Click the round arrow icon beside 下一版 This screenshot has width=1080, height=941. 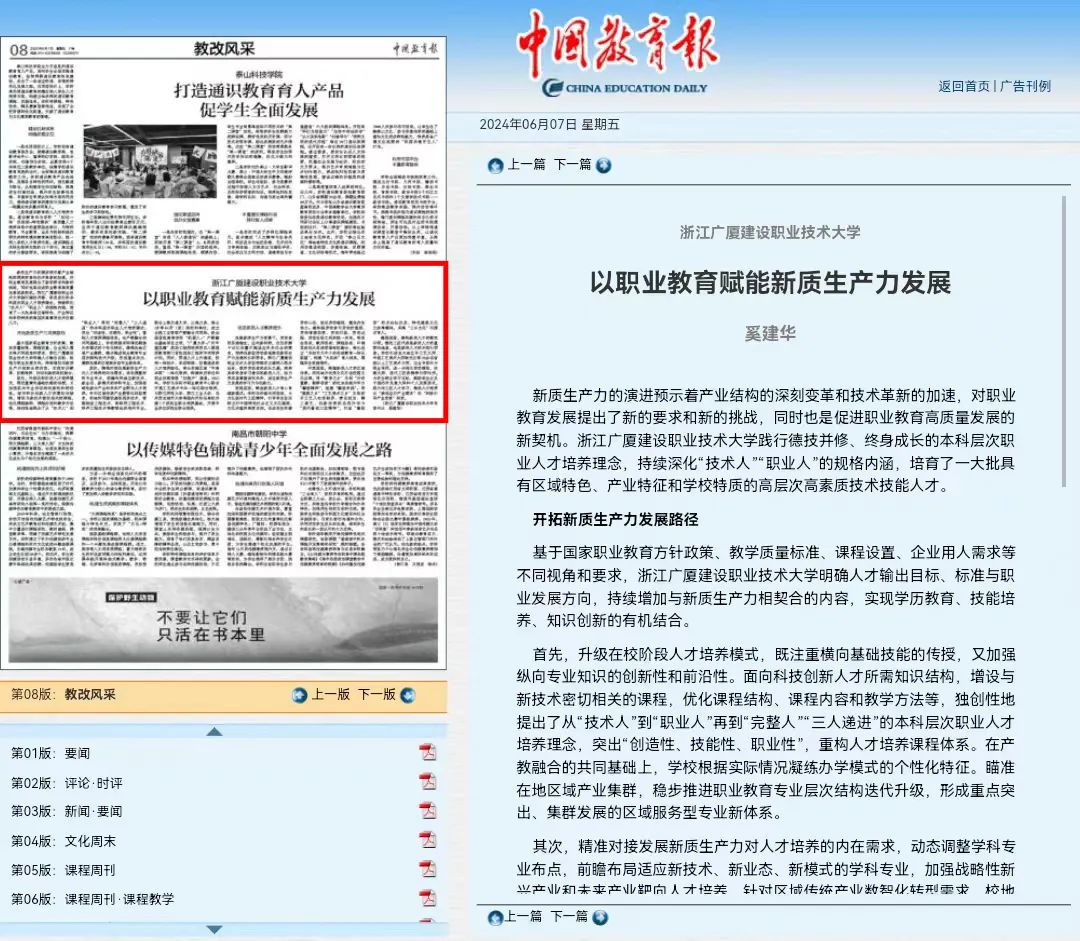pyautogui.click(x=407, y=695)
